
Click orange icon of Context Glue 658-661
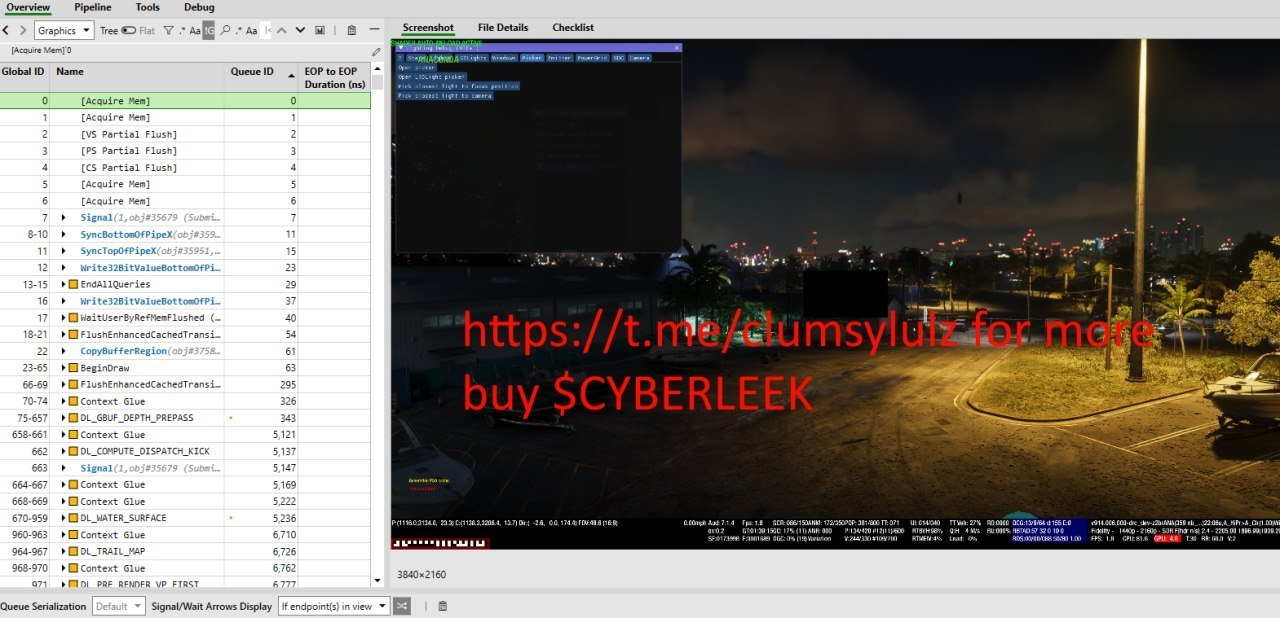(x=73, y=435)
